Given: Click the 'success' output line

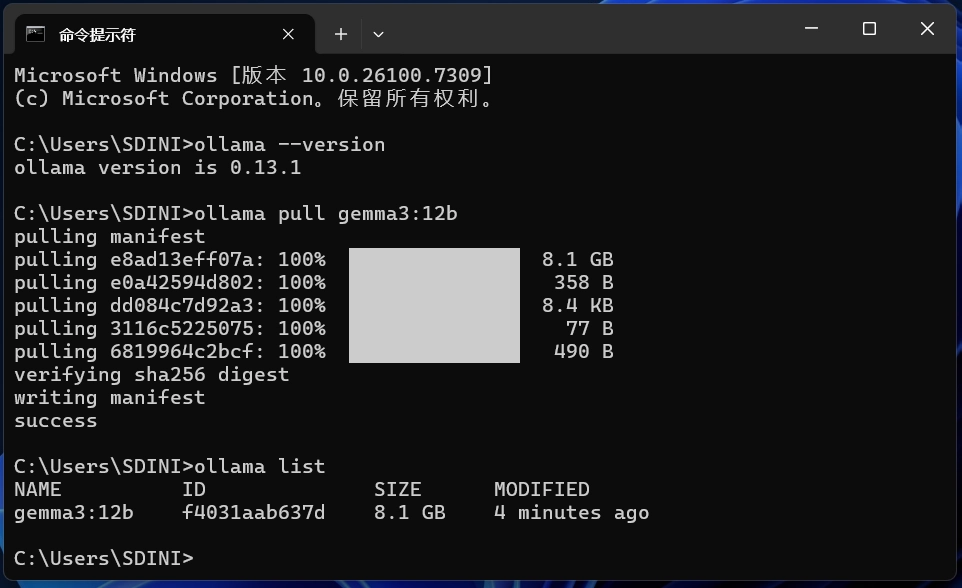Looking at the screenshot, I should (x=56, y=421).
